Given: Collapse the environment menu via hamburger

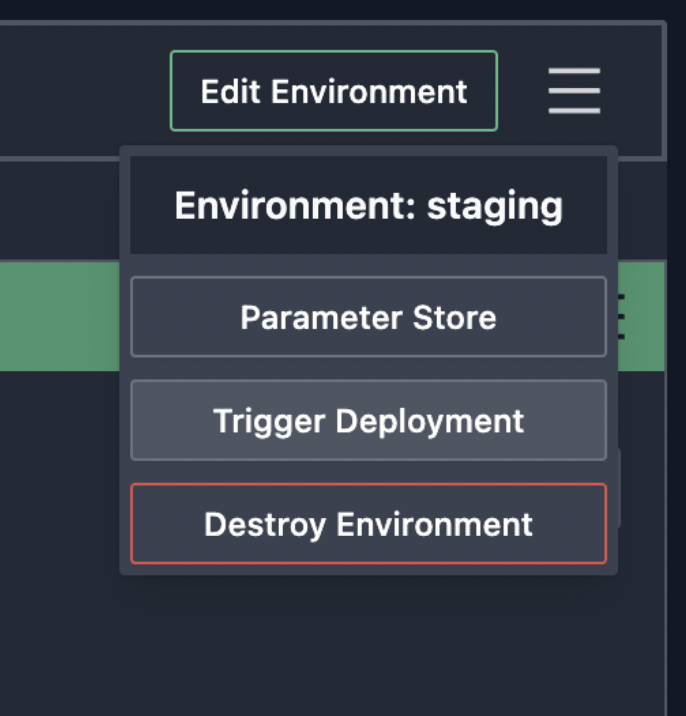Looking at the screenshot, I should 574,91.
